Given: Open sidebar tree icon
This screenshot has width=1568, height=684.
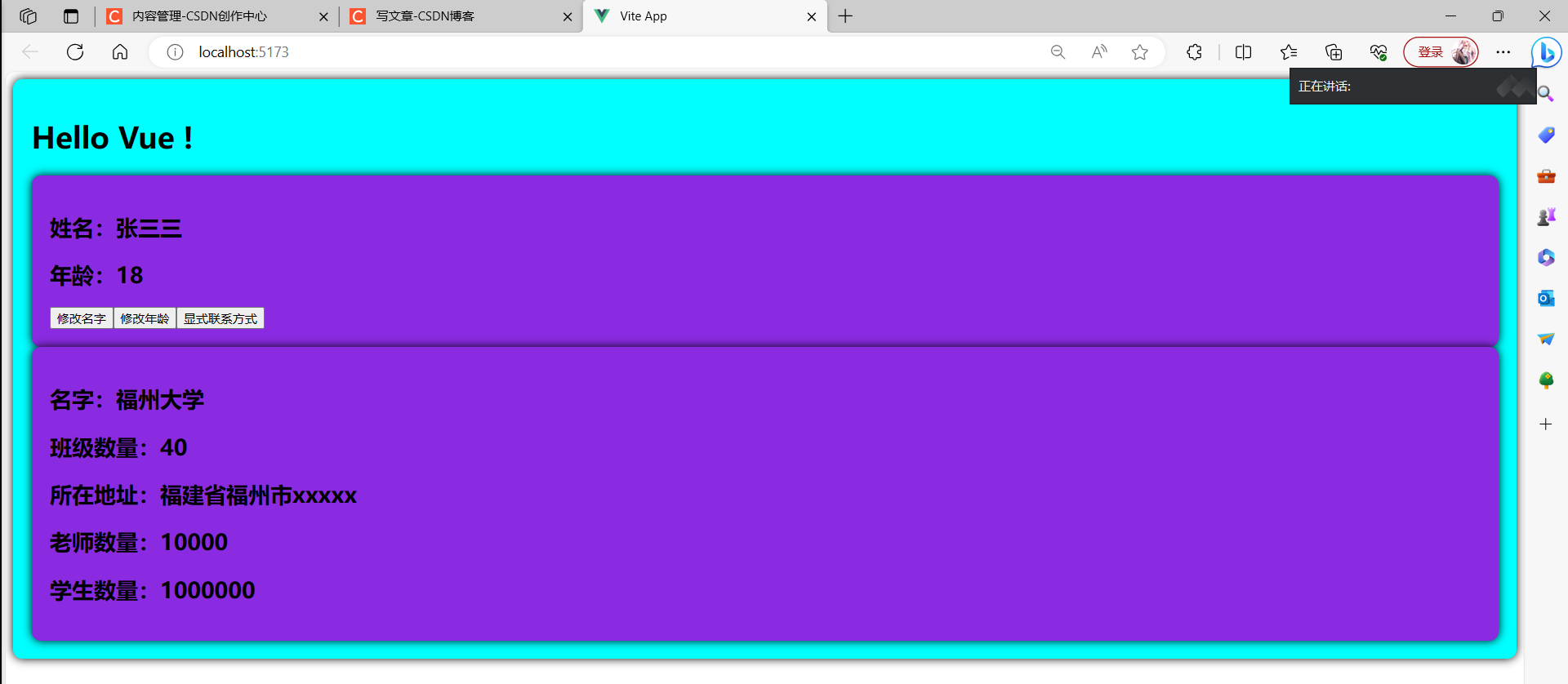Looking at the screenshot, I should pyautogui.click(x=1546, y=380).
